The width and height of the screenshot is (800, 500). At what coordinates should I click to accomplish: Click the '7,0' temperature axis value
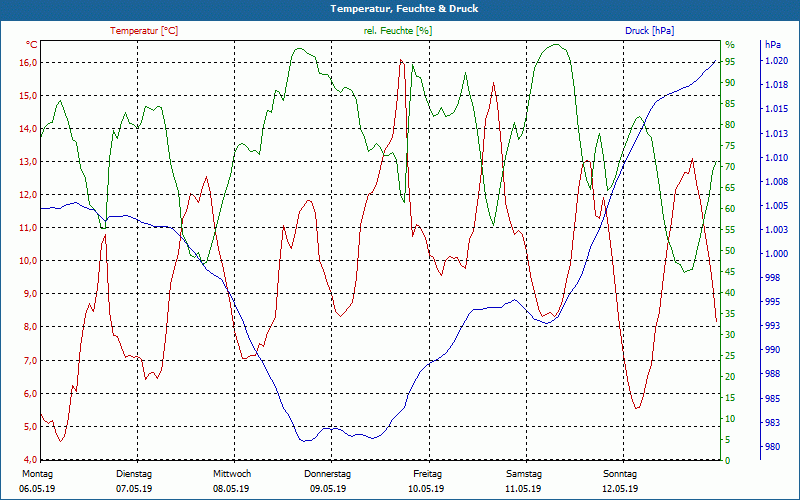pos(30,361)
